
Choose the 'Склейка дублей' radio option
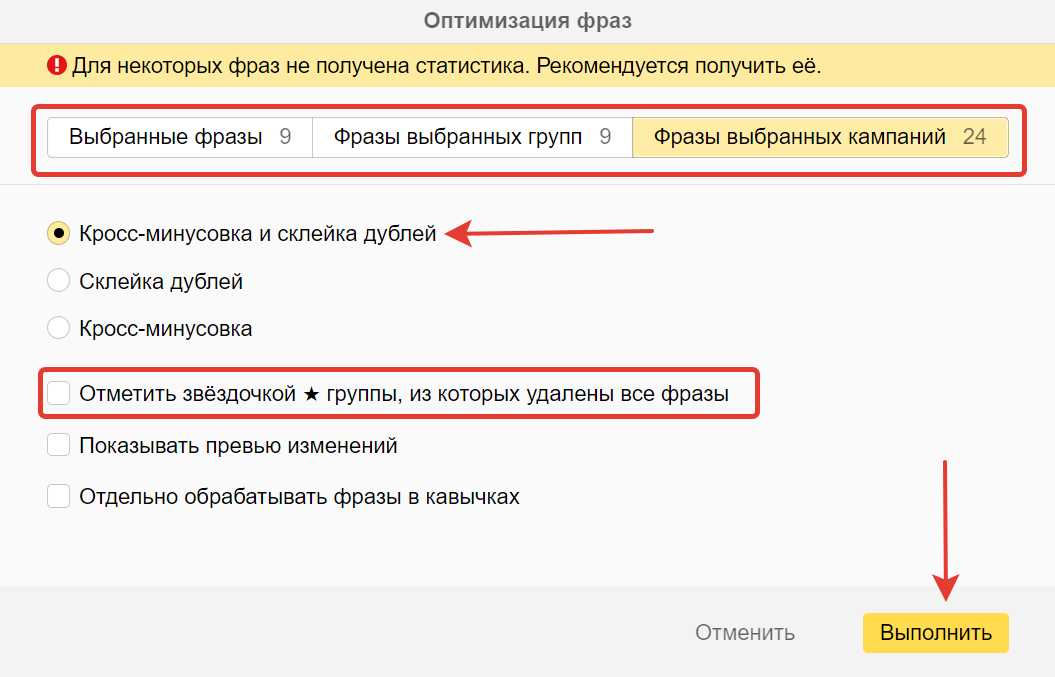[59, 281]
